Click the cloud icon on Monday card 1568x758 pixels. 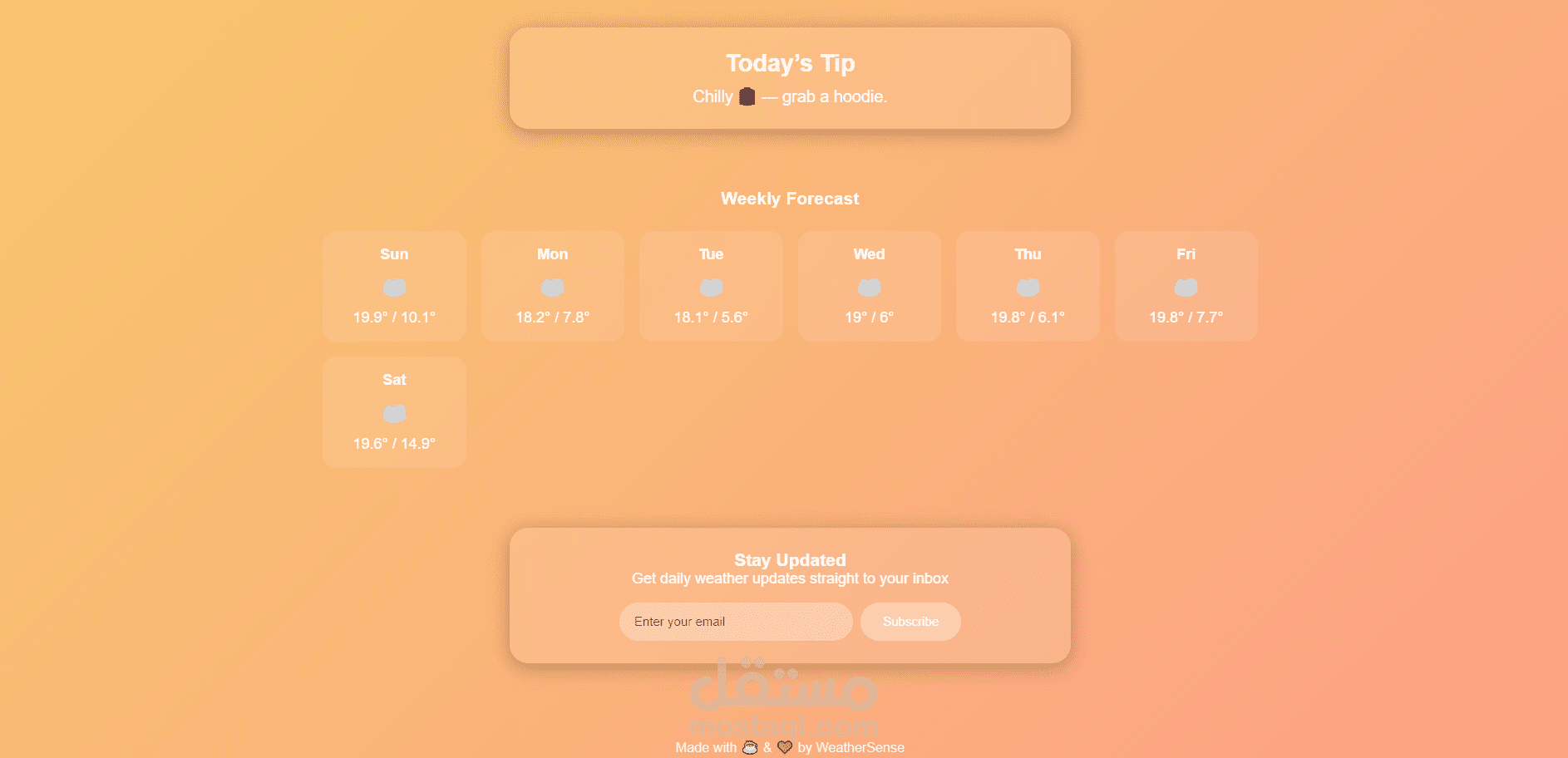coord(552,288)
